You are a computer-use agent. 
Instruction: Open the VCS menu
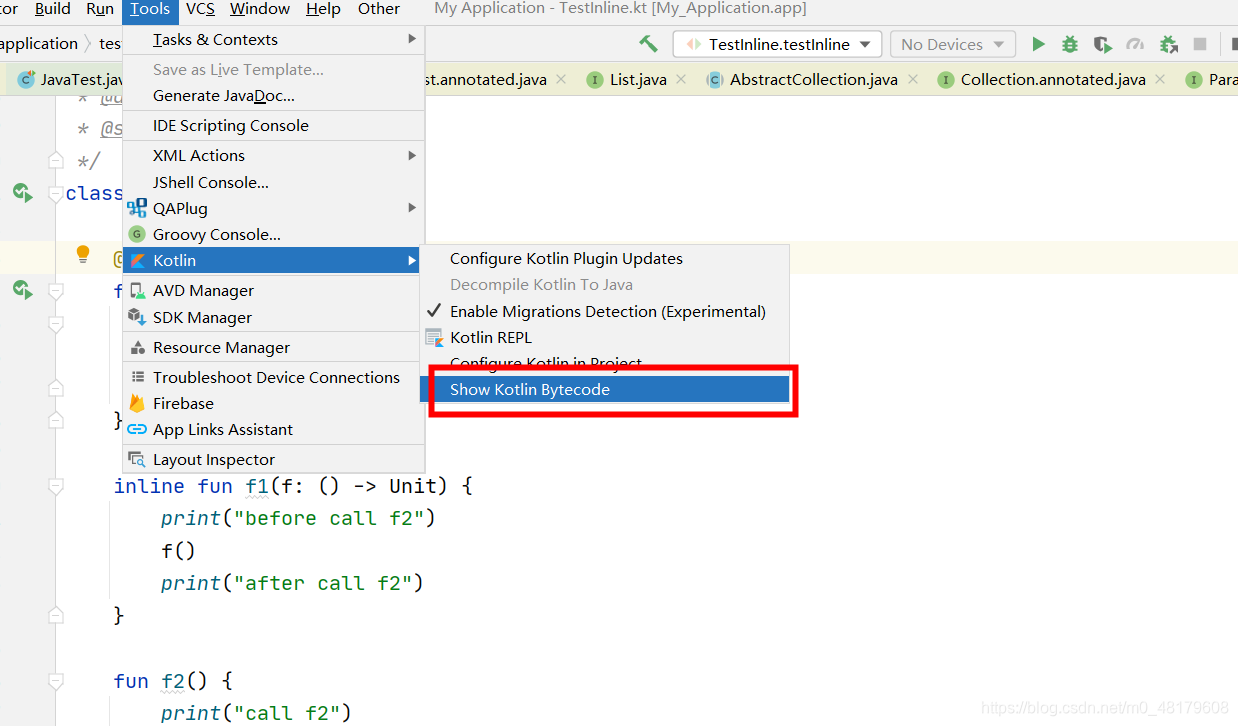[200, 9]
